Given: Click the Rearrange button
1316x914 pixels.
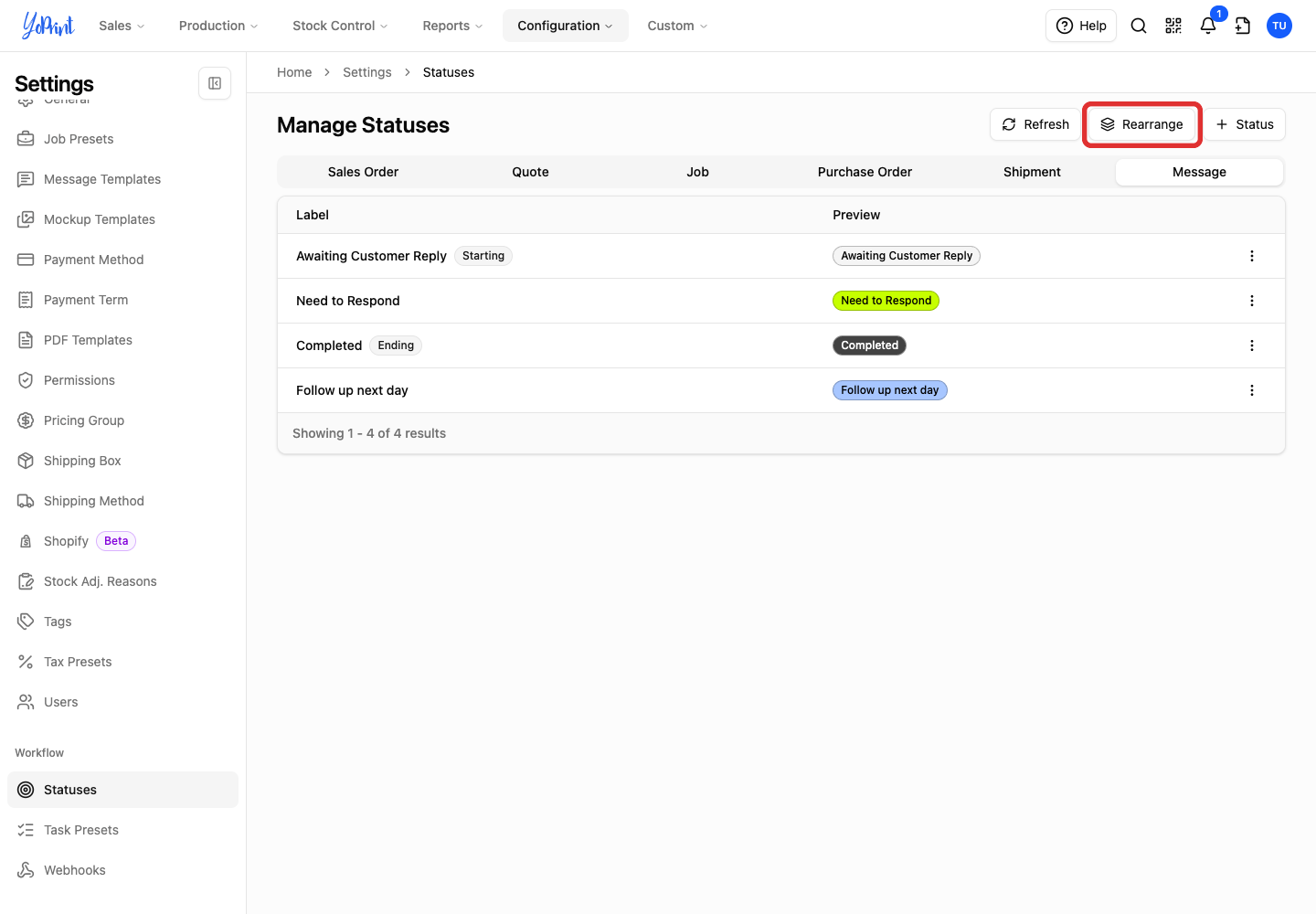Looking at the screenshot, I should tap(1141, 124).
